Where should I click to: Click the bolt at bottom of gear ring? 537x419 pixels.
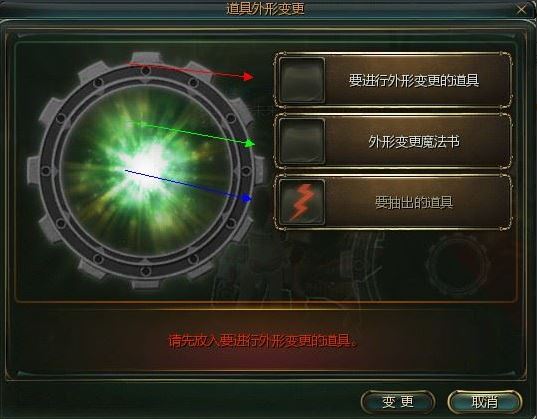click(x=146, y=271)
